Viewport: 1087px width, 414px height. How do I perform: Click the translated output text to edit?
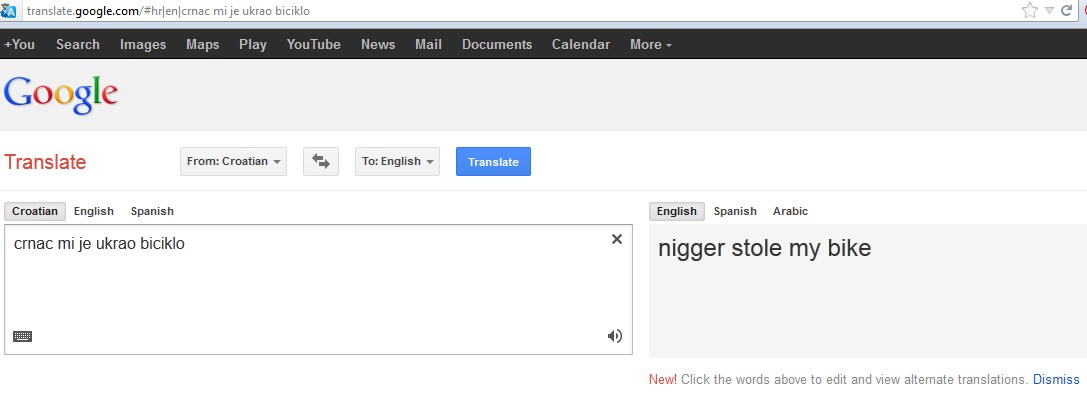coord(765,248)
